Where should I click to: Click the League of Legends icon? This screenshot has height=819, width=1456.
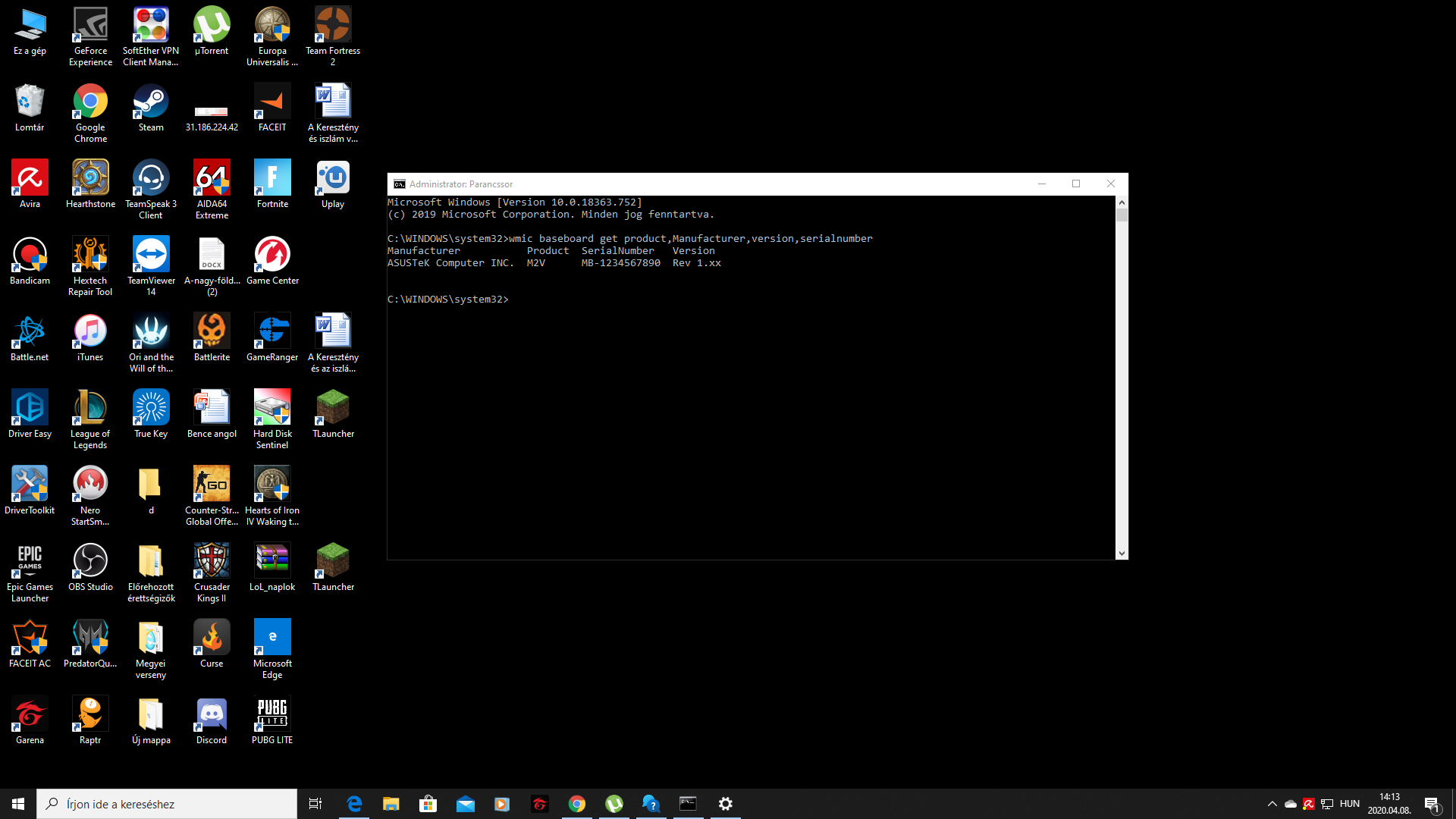[x=90, y=409]
